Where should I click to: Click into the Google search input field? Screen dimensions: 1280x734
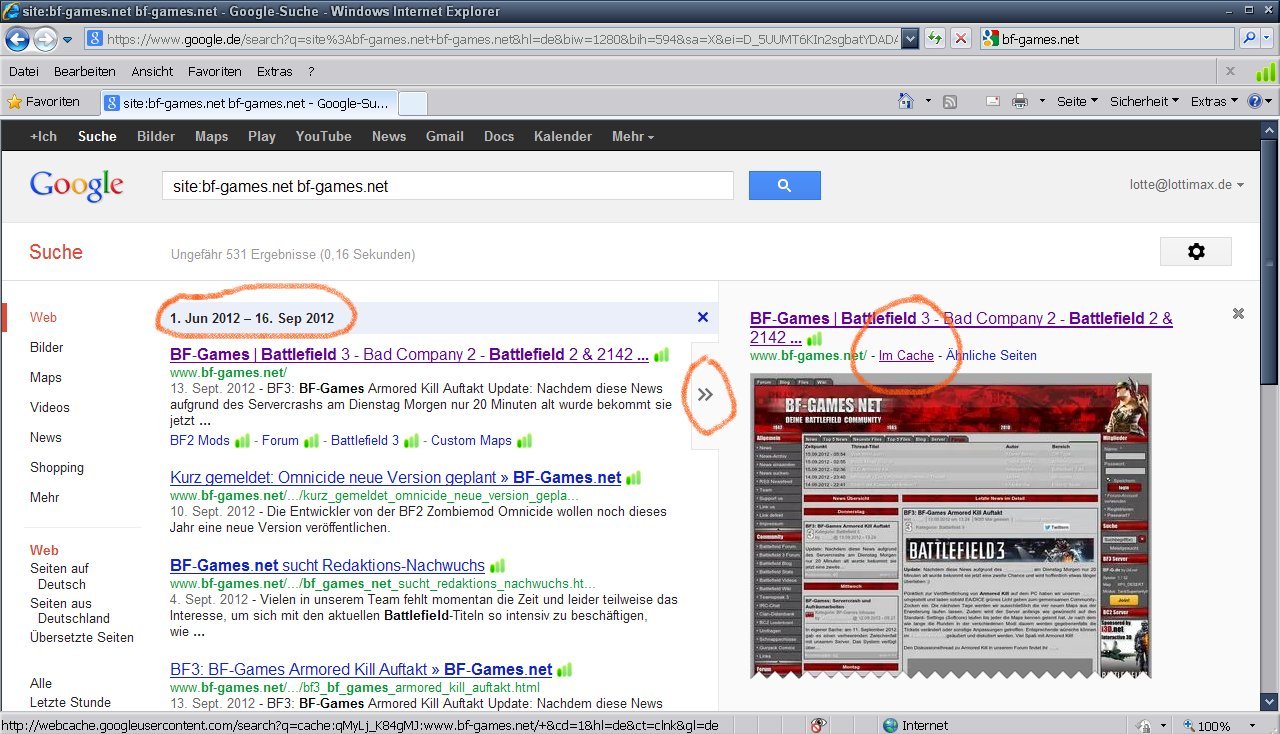click(x=447, y=186)
